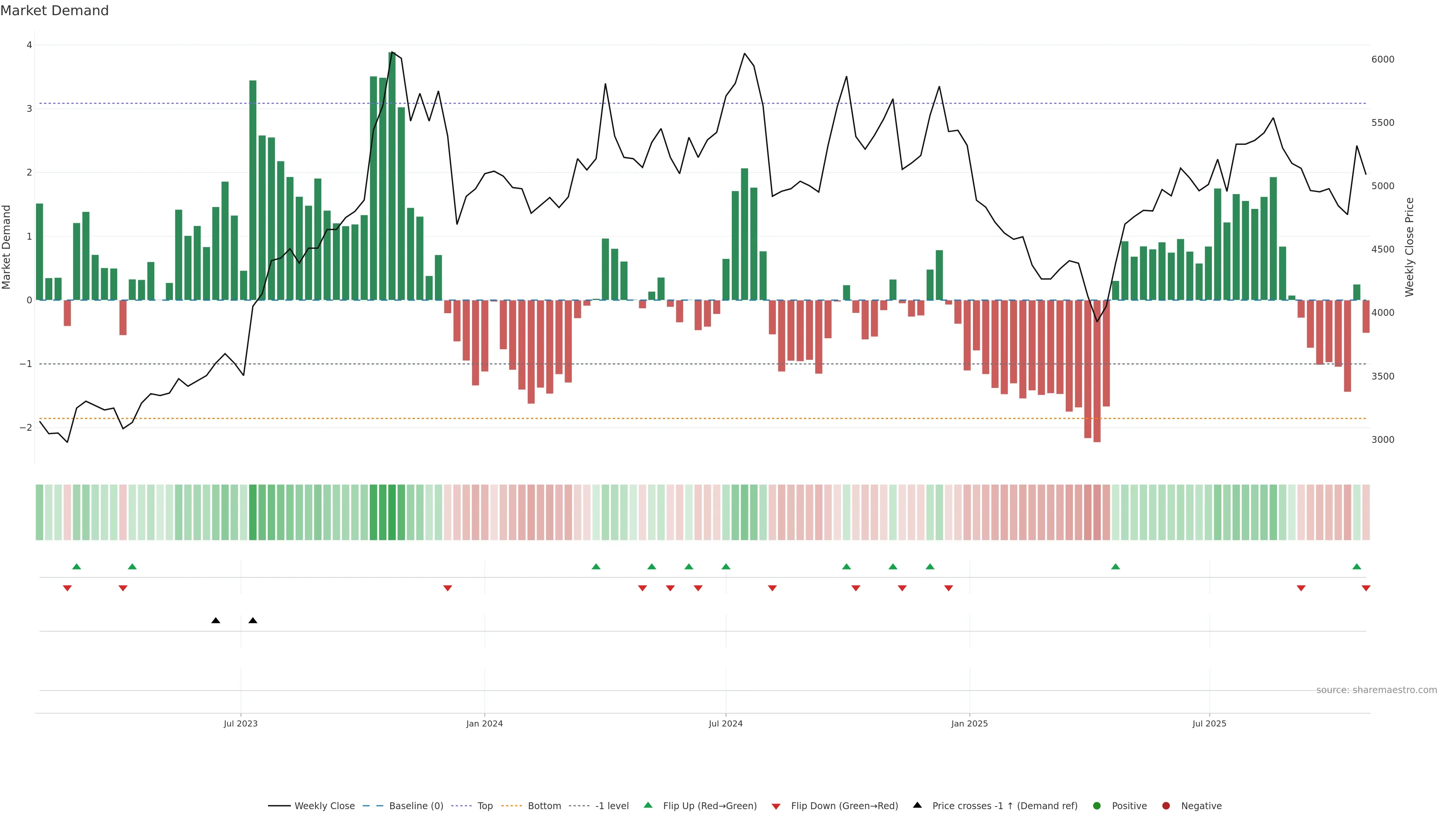Viewport: 1456px width, 819px height.
Task: Click the black Price crosses -1 legend triangle
Action: pos(917,805)
